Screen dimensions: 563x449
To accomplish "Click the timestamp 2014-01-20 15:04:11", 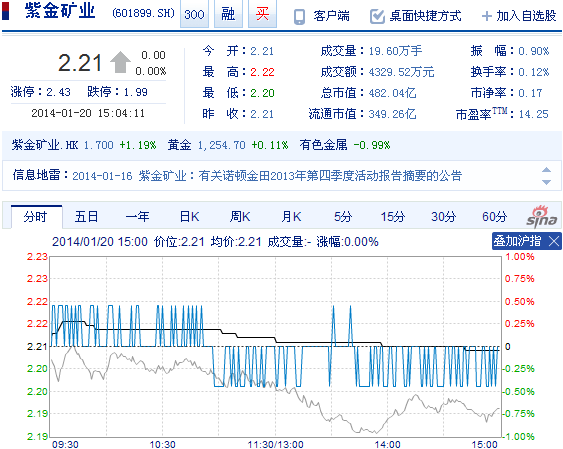I will point(88,113).
